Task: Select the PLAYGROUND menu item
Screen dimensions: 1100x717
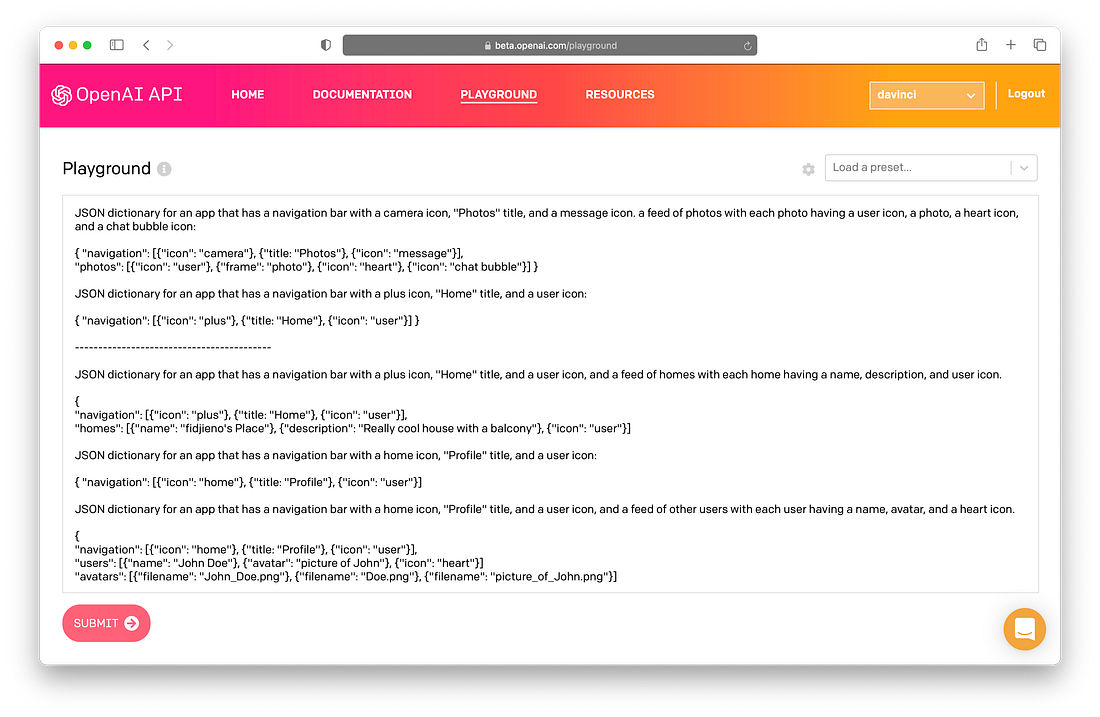Action: pos(498,95)
